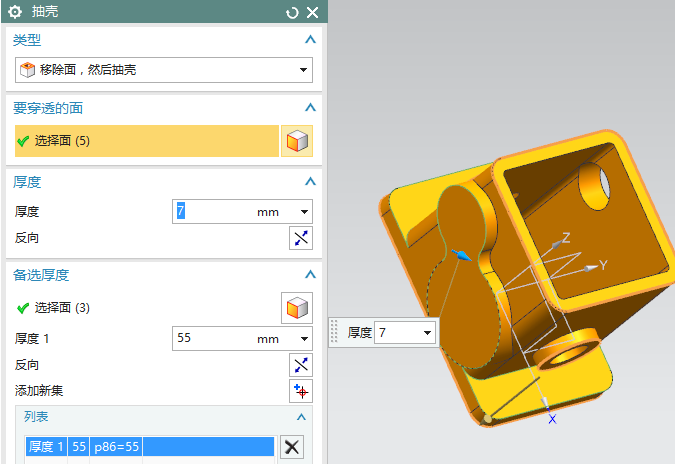Delete the selected thickness list entry
This screenshot has width=676, height=464.
tap(291, 447)
